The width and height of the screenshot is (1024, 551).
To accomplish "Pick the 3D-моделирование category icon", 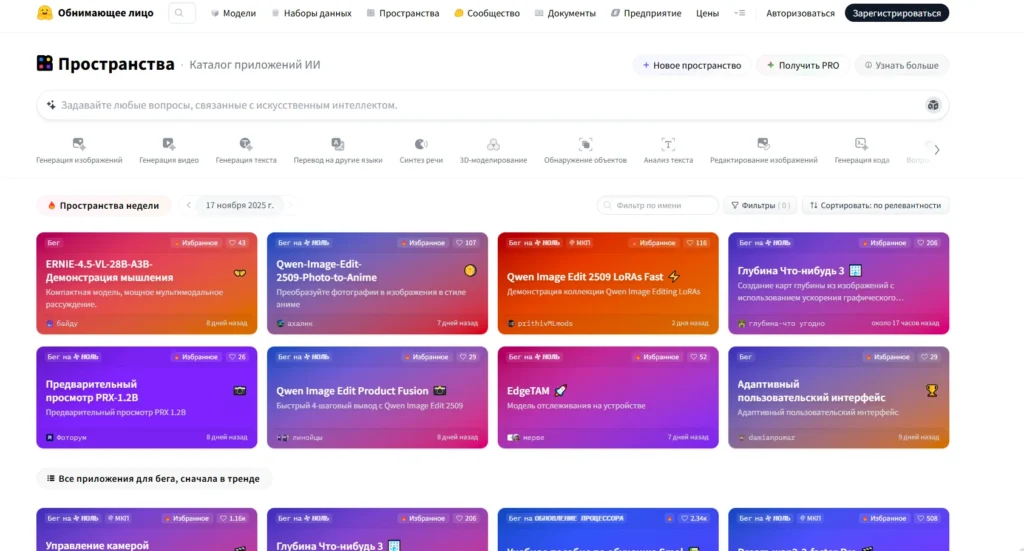I will (493, 144).
